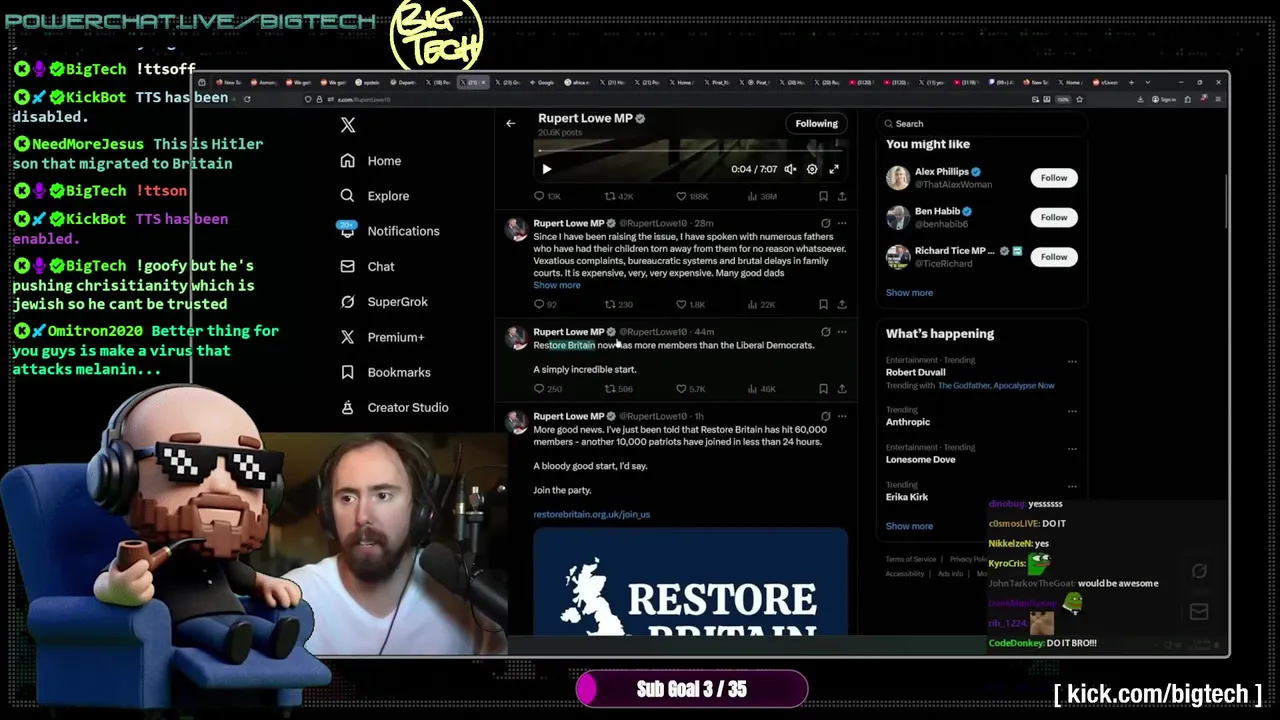Expand the 'numerous fathers' post with Show more

pyautogui.click(x=557, y=286)
